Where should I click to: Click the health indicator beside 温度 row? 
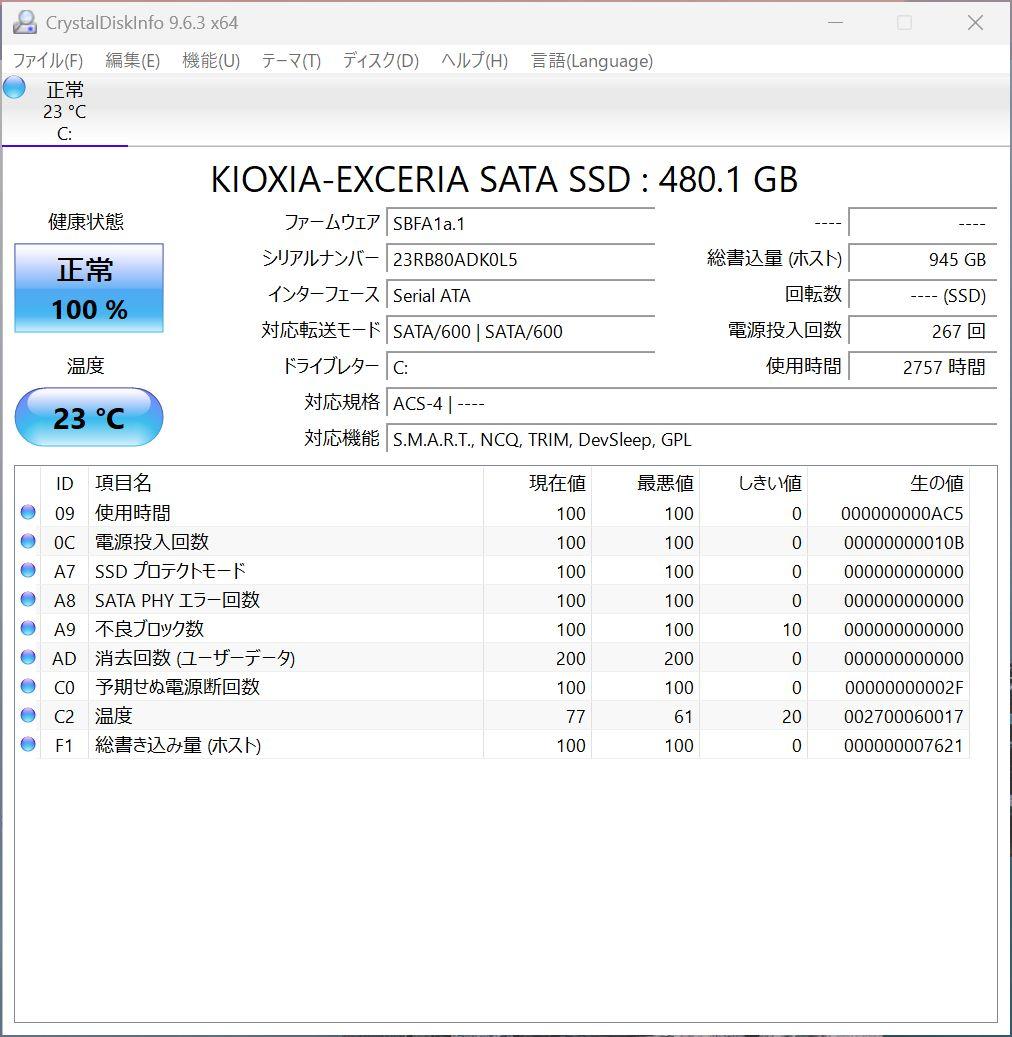click(28, 716)
